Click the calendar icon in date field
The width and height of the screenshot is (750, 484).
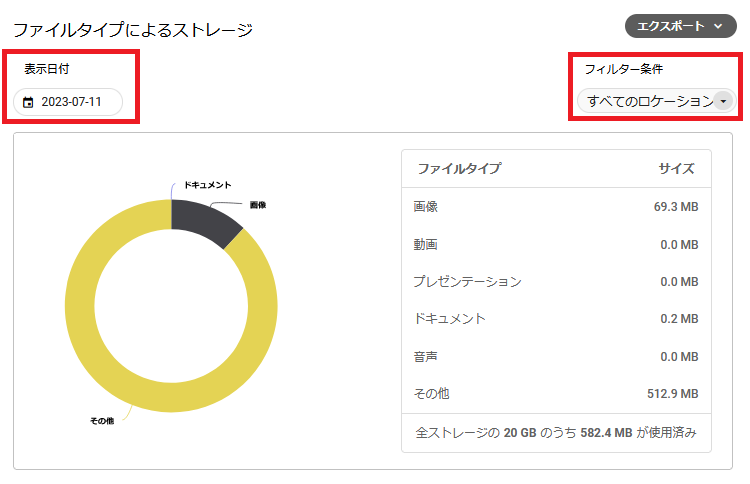click(28, 102)
